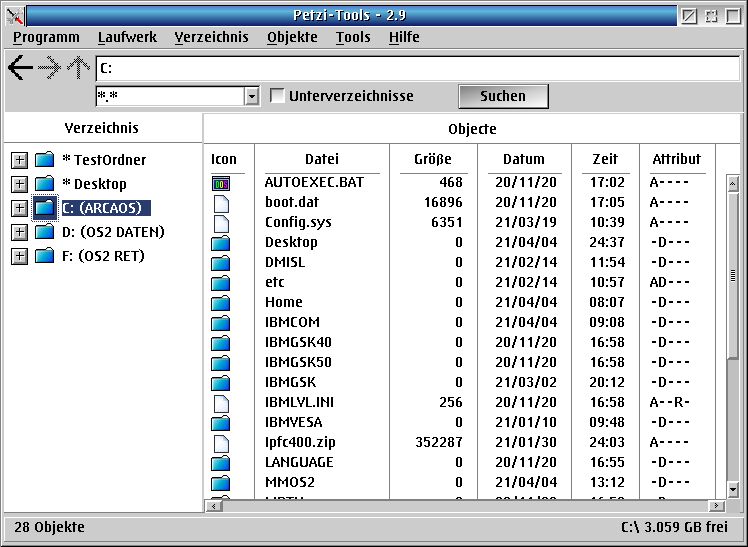Click the IBMVESA folder icon
Image resolution: width=748 pixels, height=547 pixels.
(221, 423)
